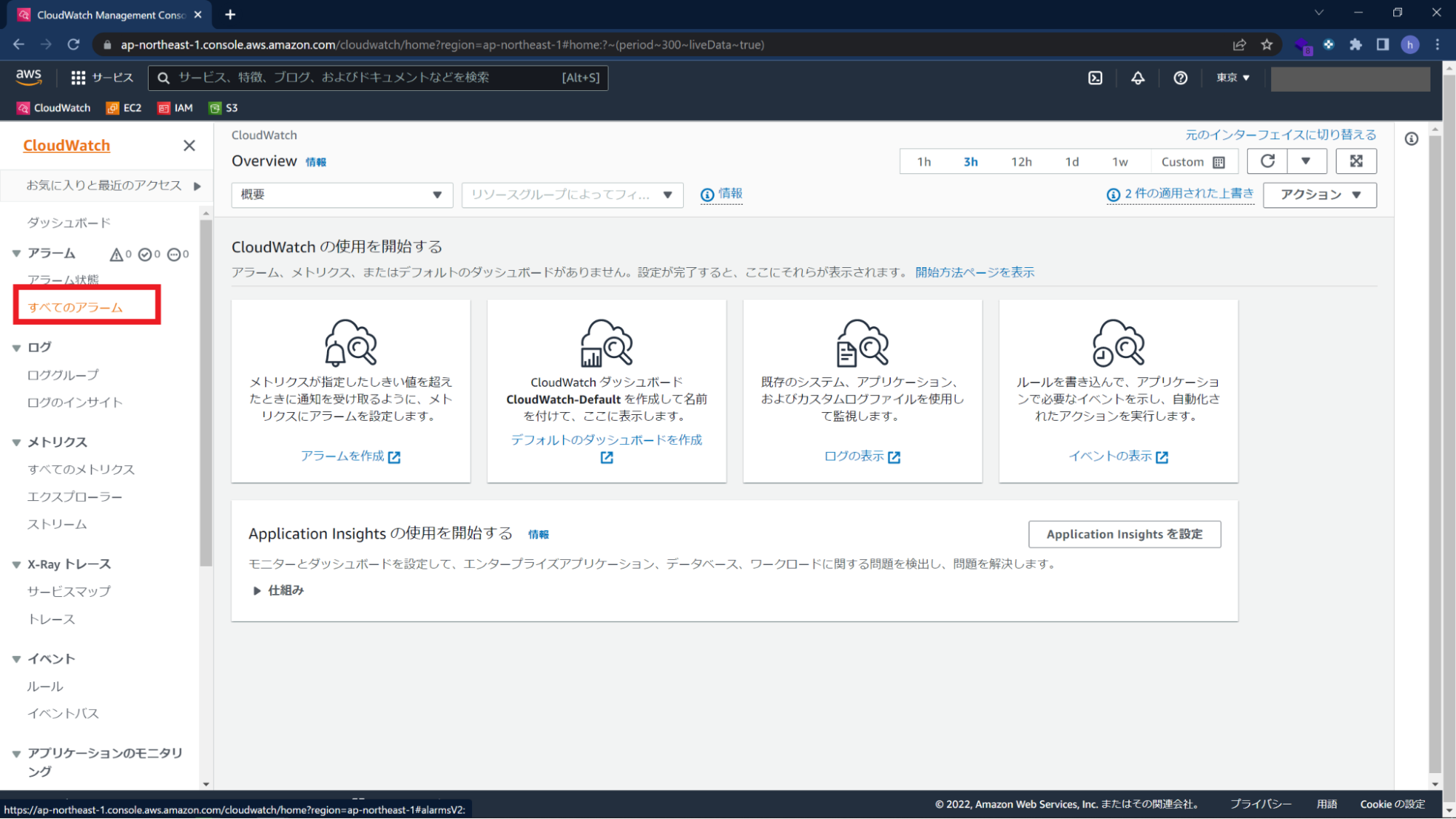Open the browser extensions puzzle icon
The width and height of the screenshot is (1456, 819).
point(1355,44)
